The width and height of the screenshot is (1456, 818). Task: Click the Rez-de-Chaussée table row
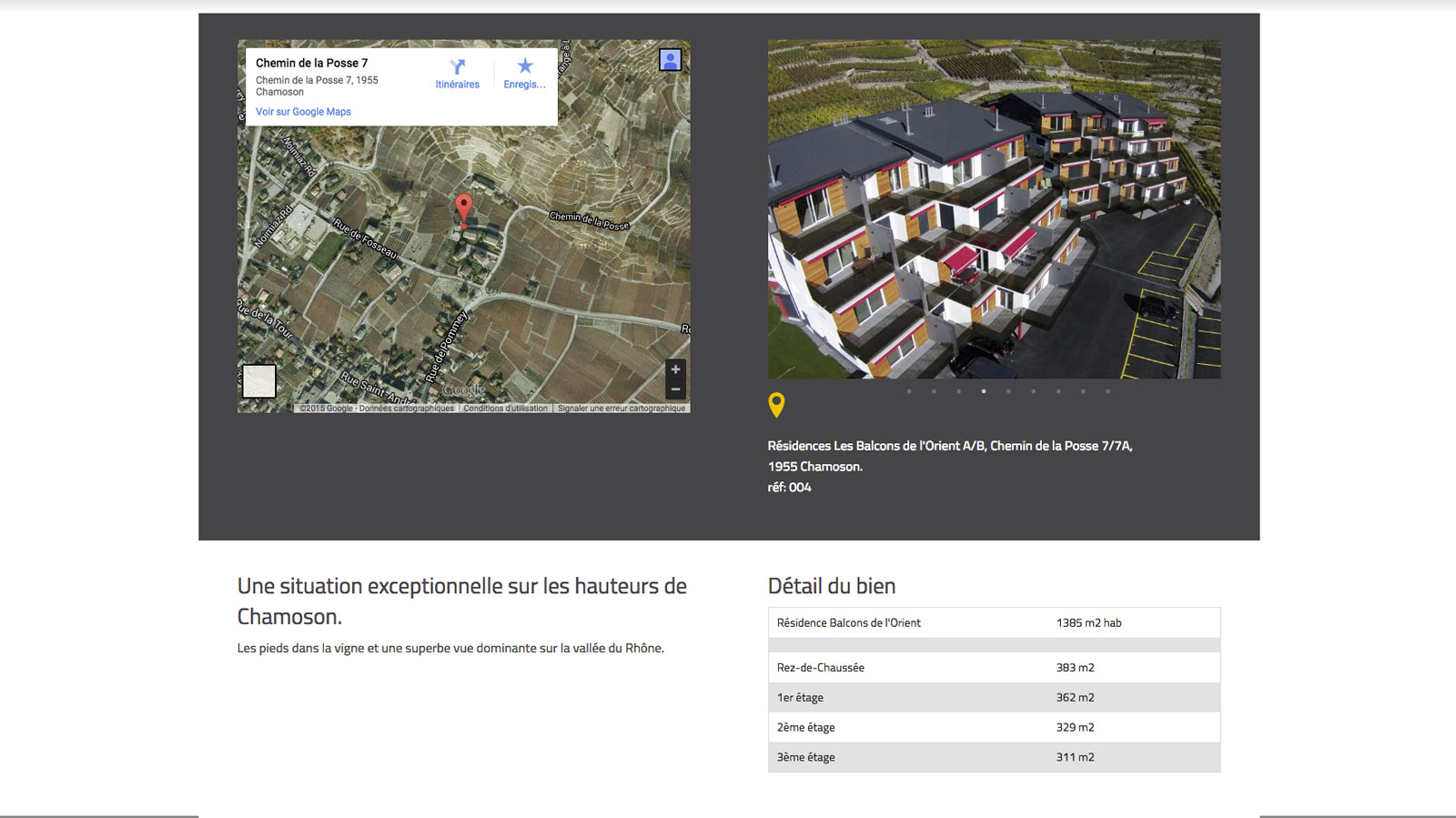pyautogui.click(x=994, y=667)
